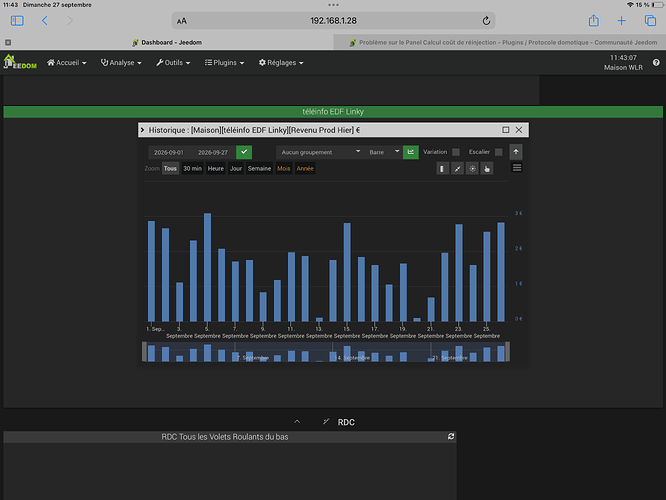Click the tallest bar near 5. Septembre
The width and height of the screenshot is (666, 500).
[207, 267]
